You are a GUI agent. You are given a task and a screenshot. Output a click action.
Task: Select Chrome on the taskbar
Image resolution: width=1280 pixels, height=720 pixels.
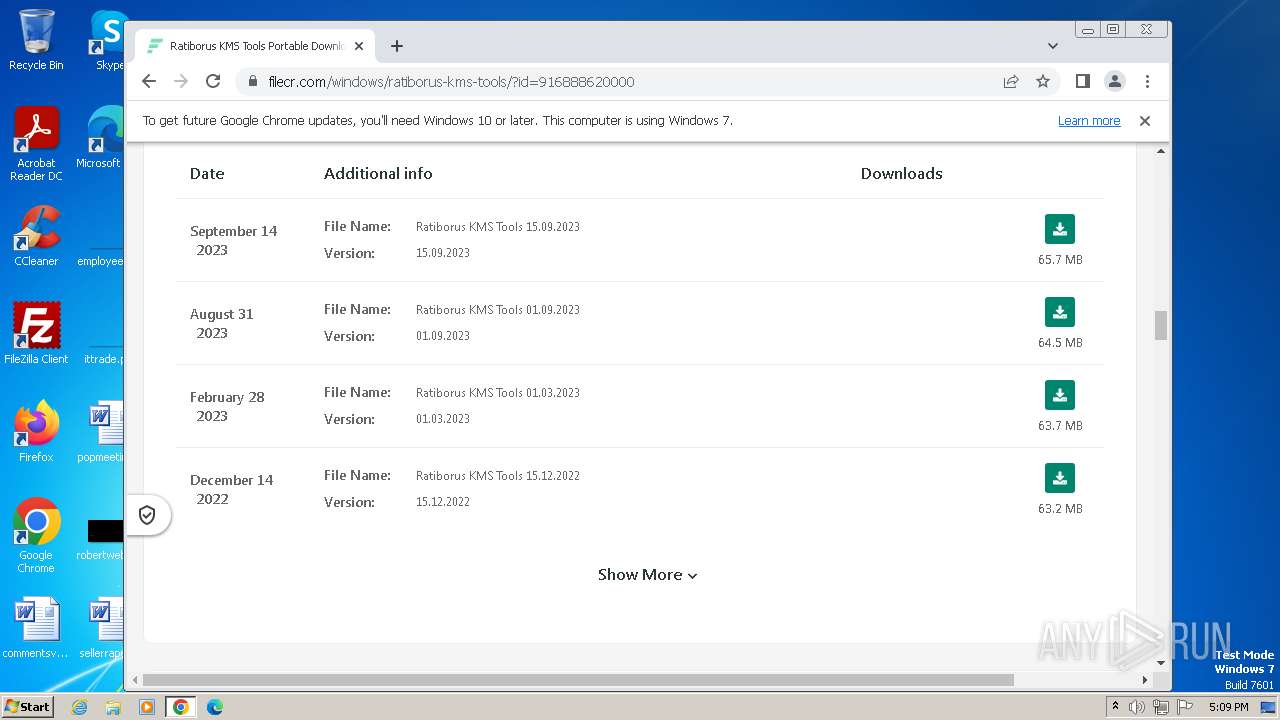tap(181, 707)
